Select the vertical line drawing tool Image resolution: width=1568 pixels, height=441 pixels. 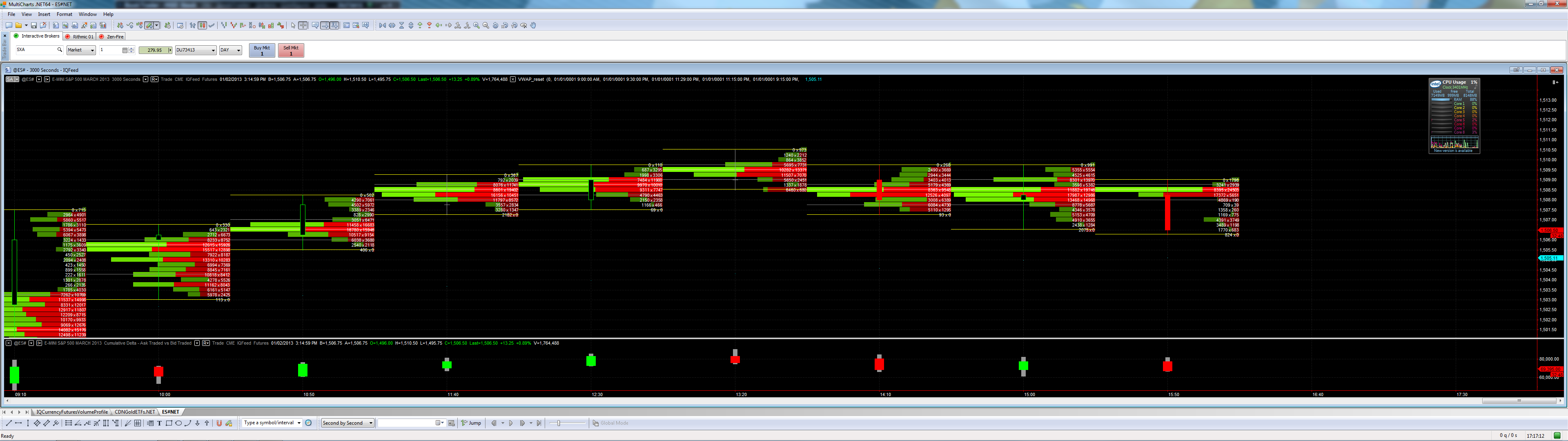pos(28,423)
